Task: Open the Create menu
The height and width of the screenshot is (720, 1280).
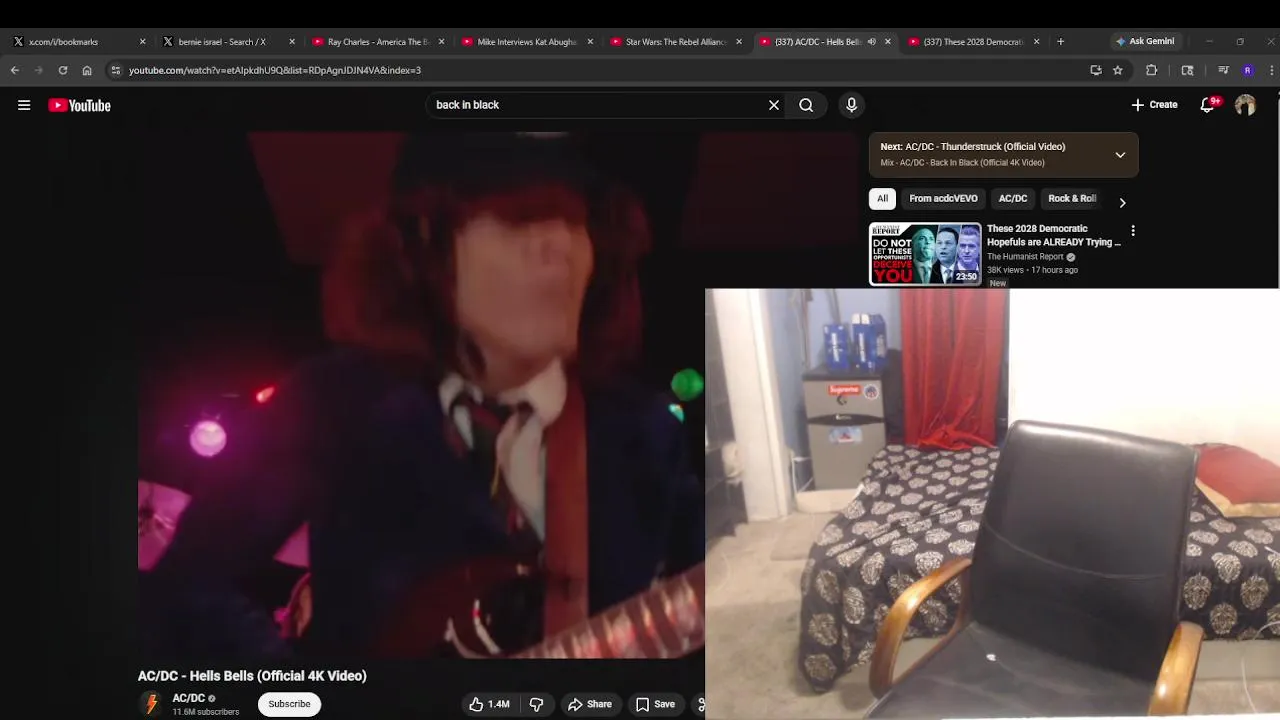Action: 1155,105
